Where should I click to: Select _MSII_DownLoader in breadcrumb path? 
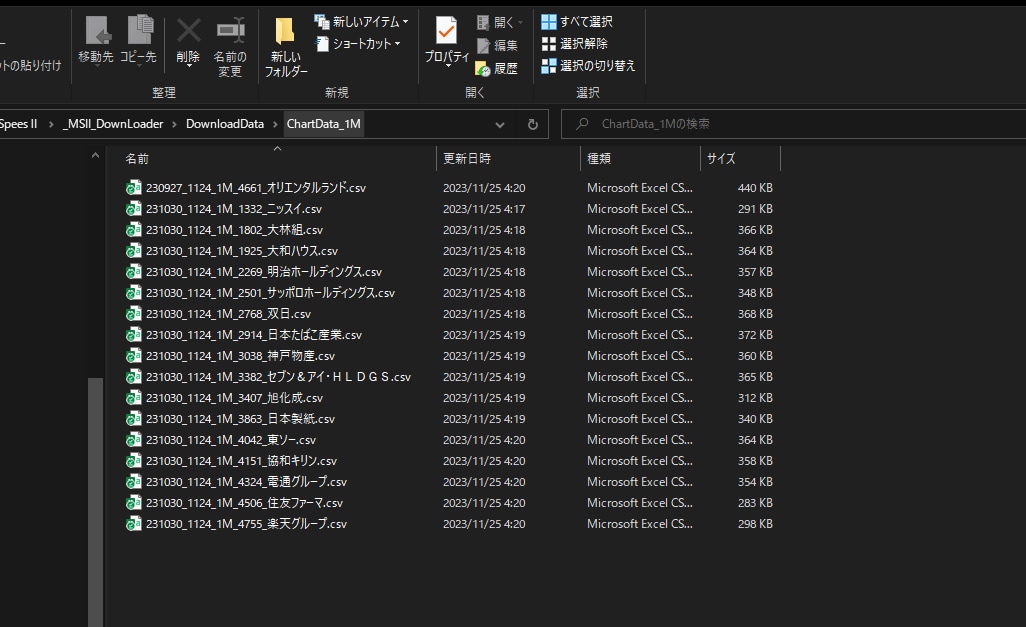(x=113, y=124)
